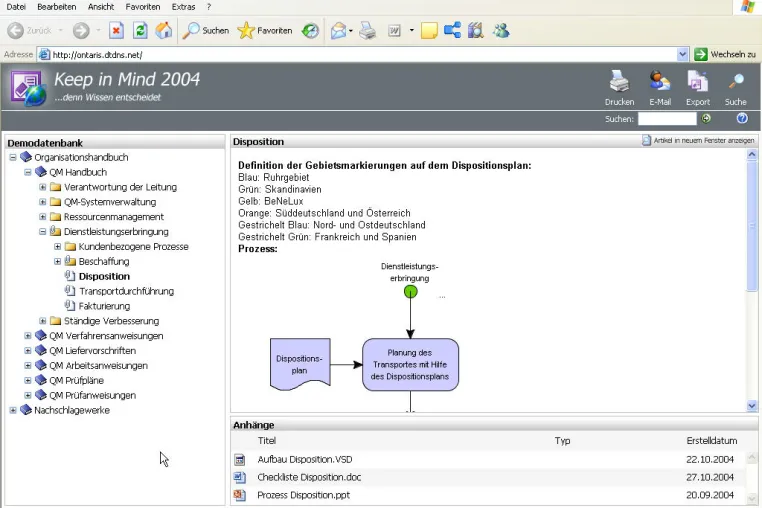
Task: Select the Transportdurchführung tree item
Action: coord(126,291)
